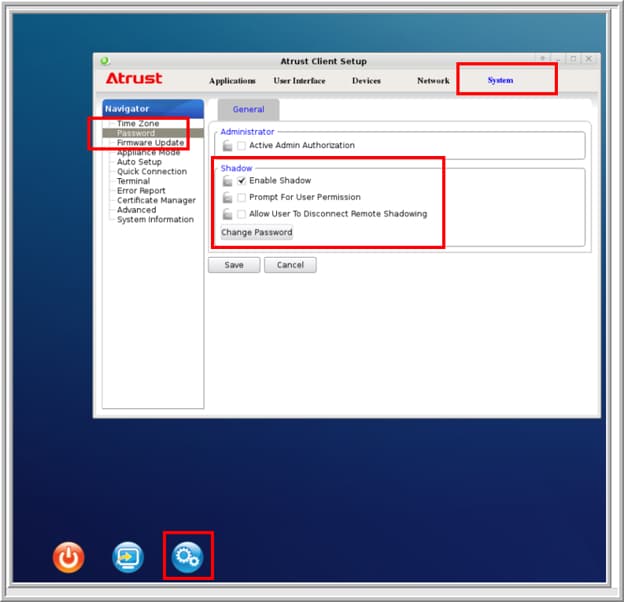Check Allow User To Disconnect Remote Shadowing

tap(241, 214)
